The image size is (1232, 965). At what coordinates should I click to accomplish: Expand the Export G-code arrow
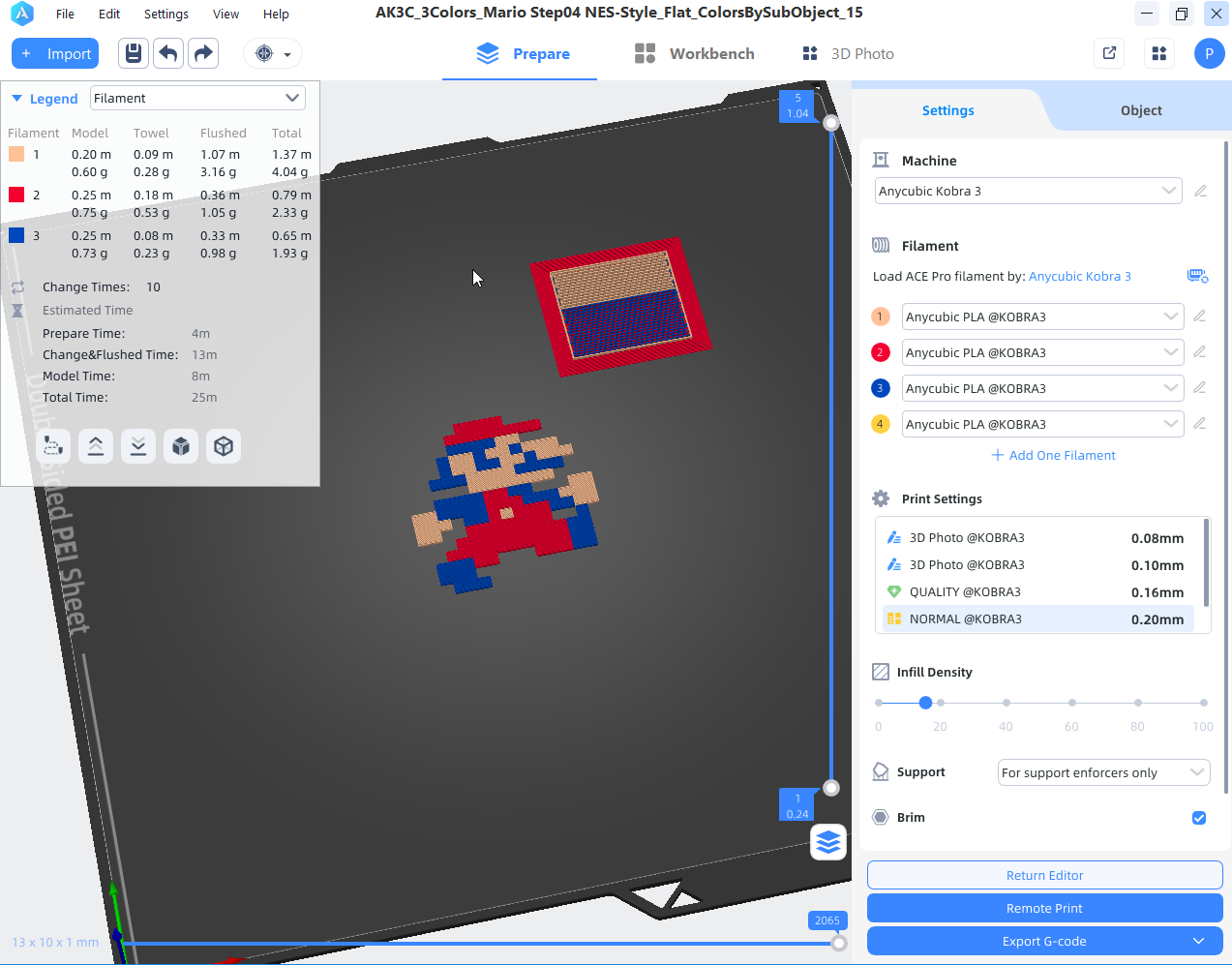point(1199,941)
